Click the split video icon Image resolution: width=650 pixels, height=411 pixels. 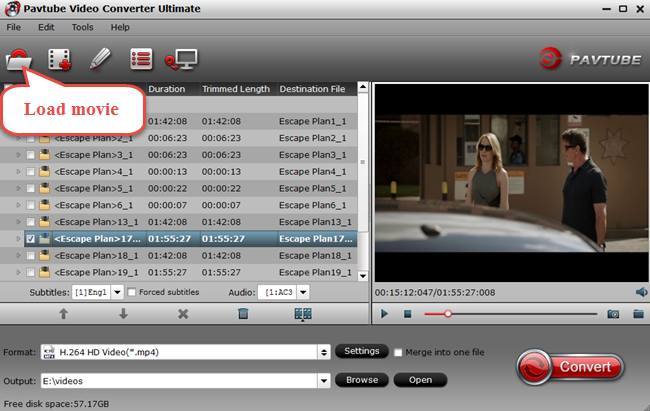coord(303,314)
